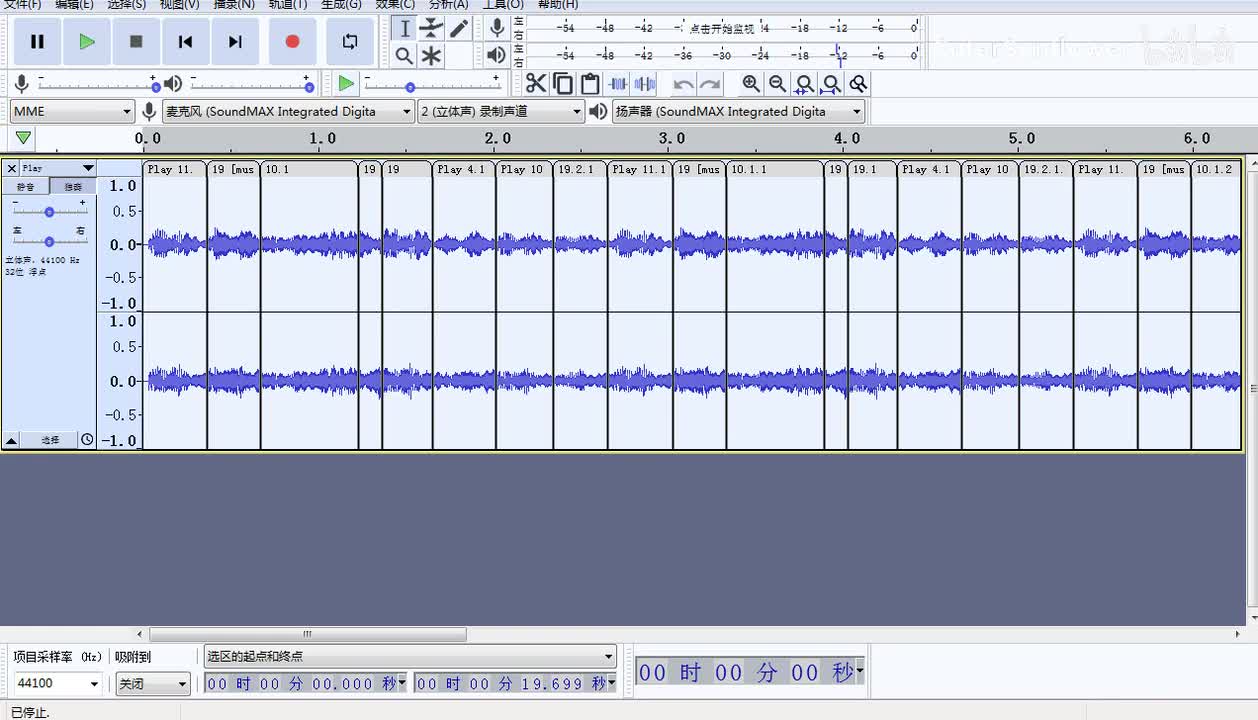Click the Pause transport button
The image size is (1258, 720).
pyautogui.click(x=37, y=42)
